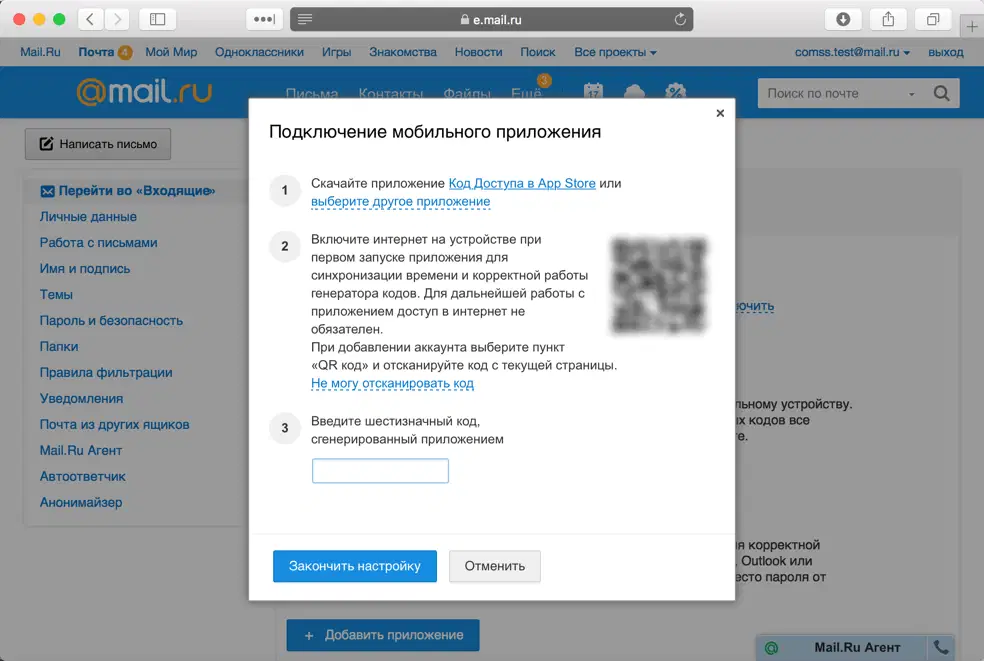The image size is (984, 661).
Task: Open the Safari Downloads icon
Action: coord(843,19)
